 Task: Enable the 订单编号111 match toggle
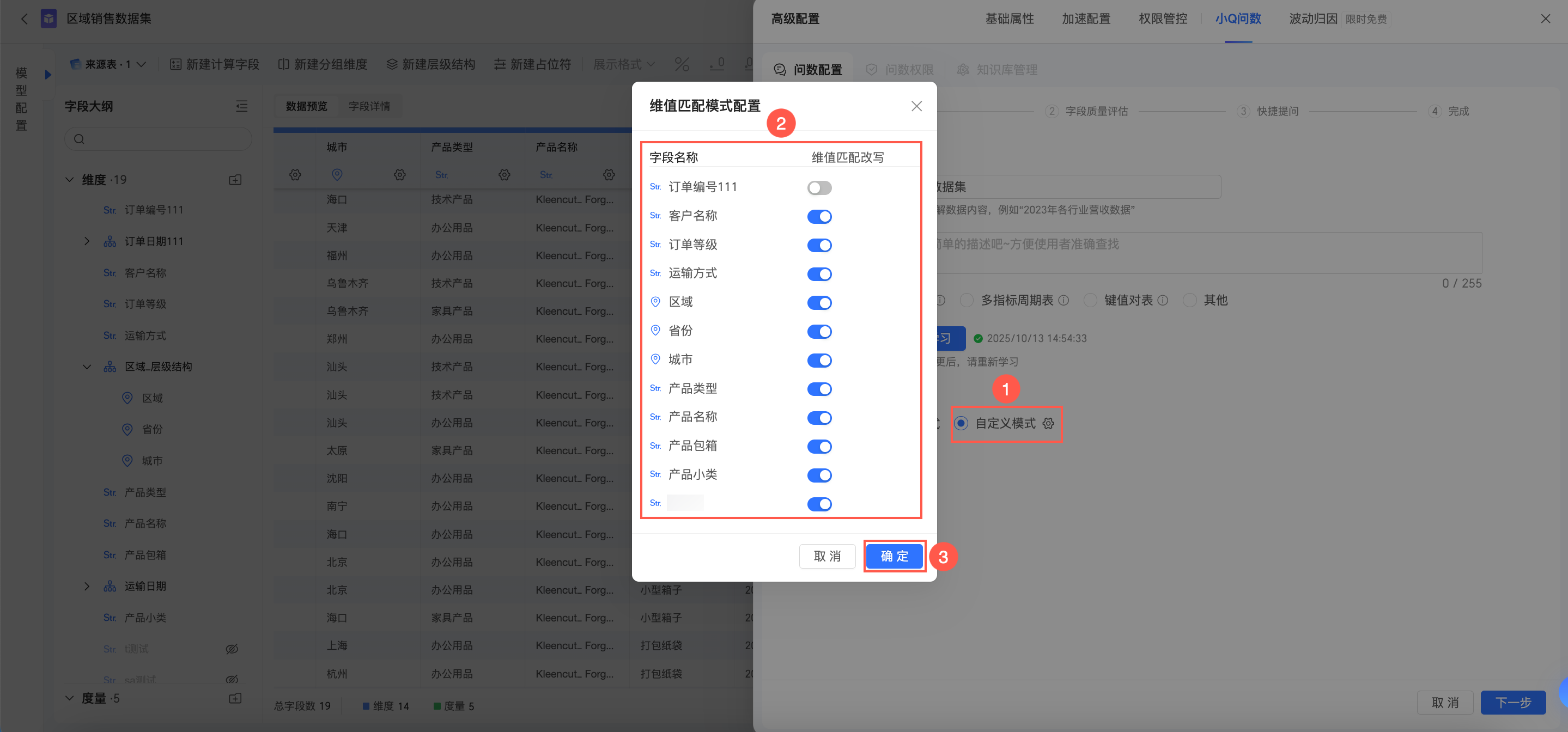(819, 188)
